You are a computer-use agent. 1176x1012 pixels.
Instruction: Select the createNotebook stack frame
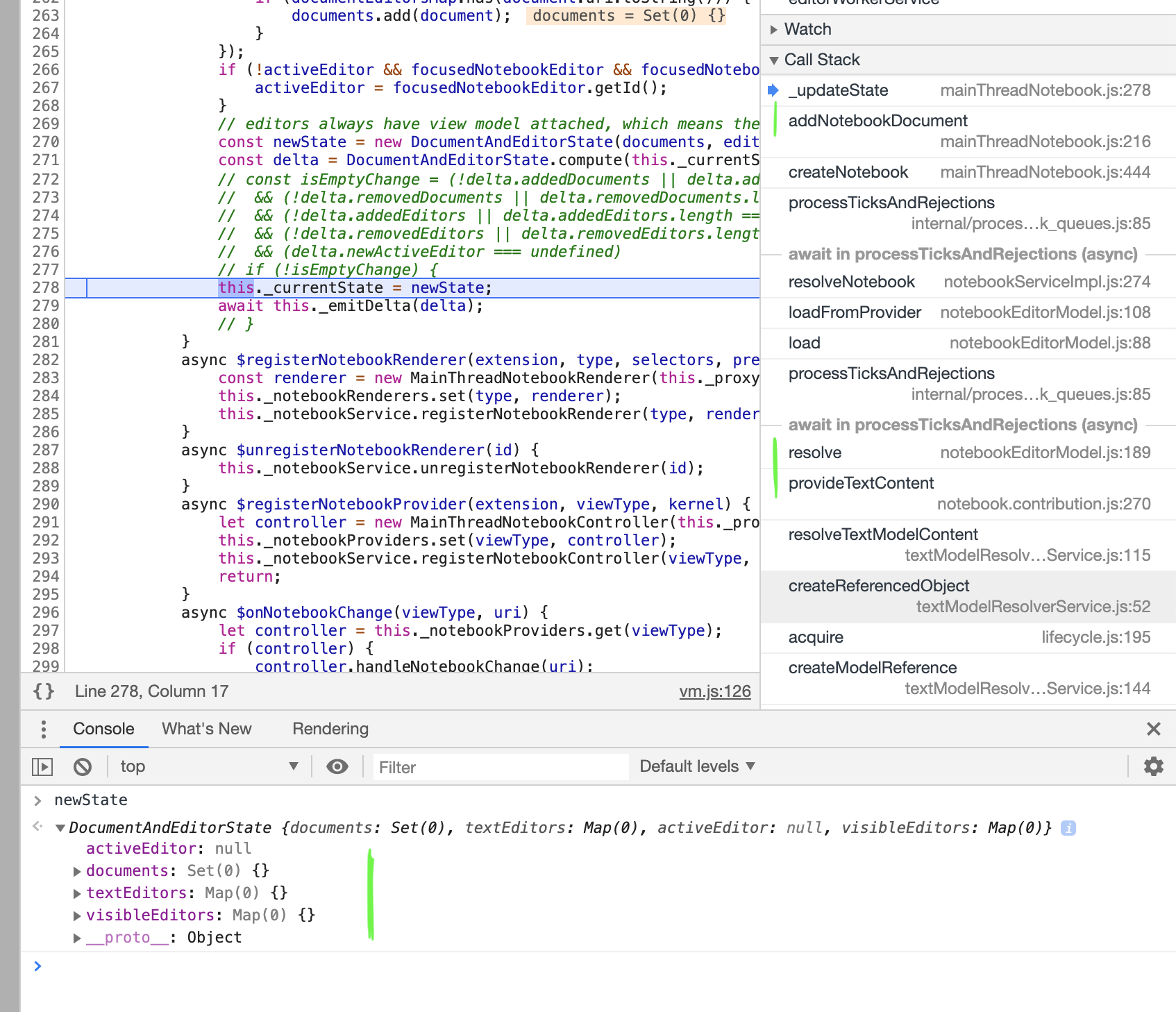pyautogui.click(x=848, y=171)
